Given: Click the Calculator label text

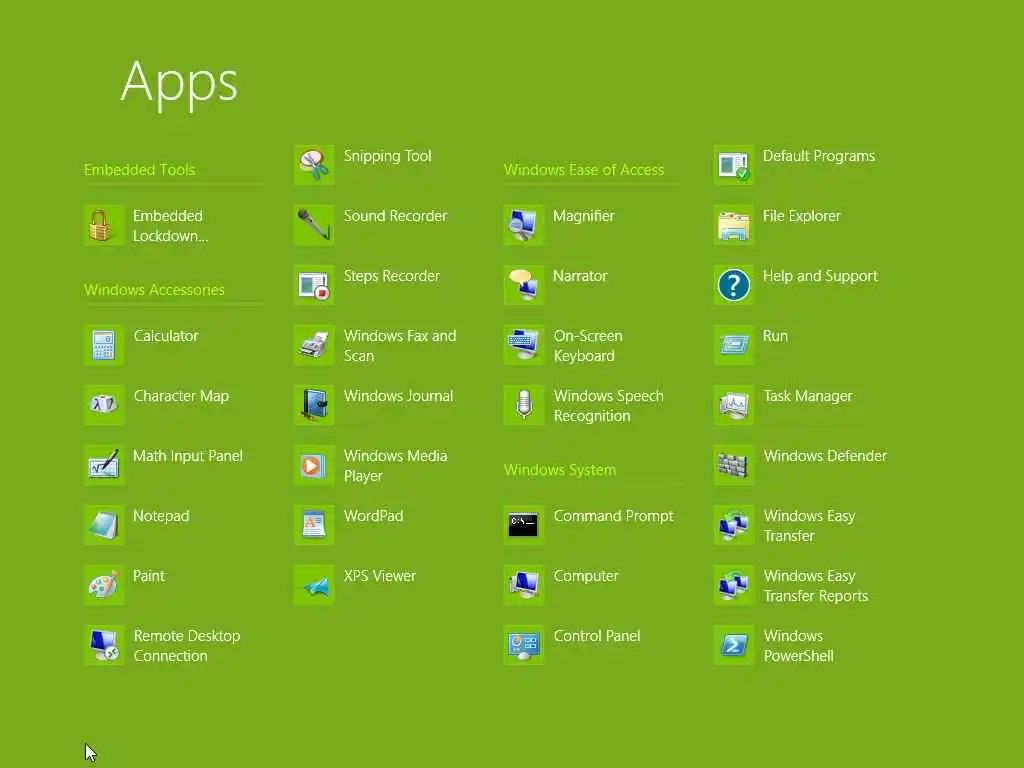Looking at the screenshot, I should 166,336.
